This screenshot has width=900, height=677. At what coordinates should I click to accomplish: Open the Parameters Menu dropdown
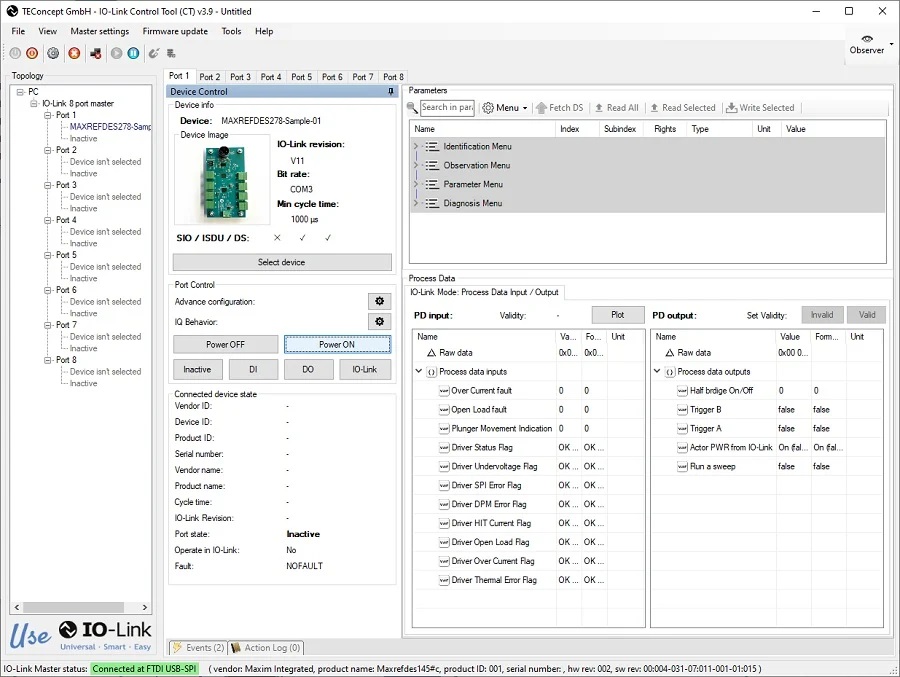505,107
